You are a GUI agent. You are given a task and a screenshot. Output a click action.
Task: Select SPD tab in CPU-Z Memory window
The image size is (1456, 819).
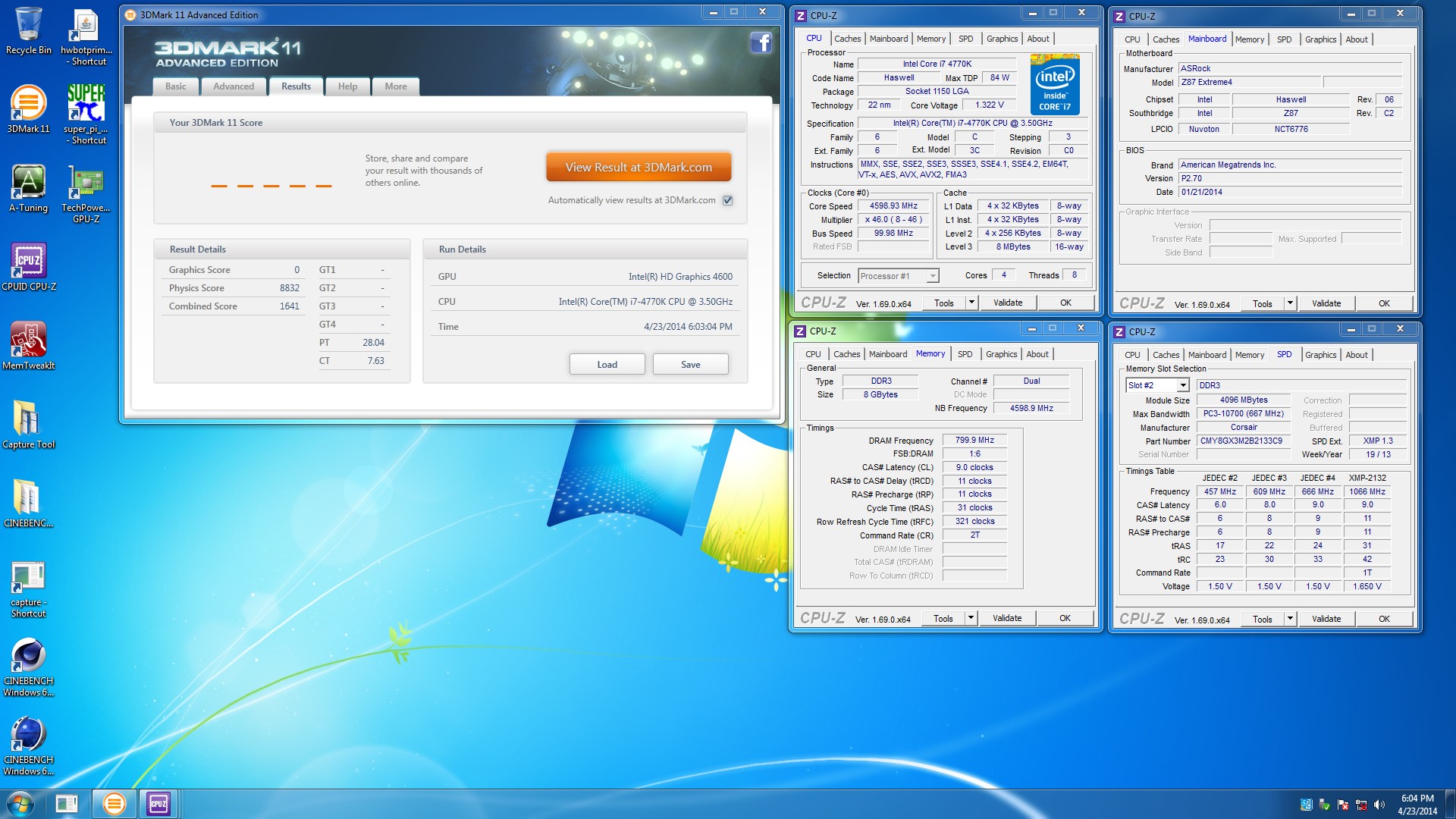pyautogui.click(x=965, y=354)
